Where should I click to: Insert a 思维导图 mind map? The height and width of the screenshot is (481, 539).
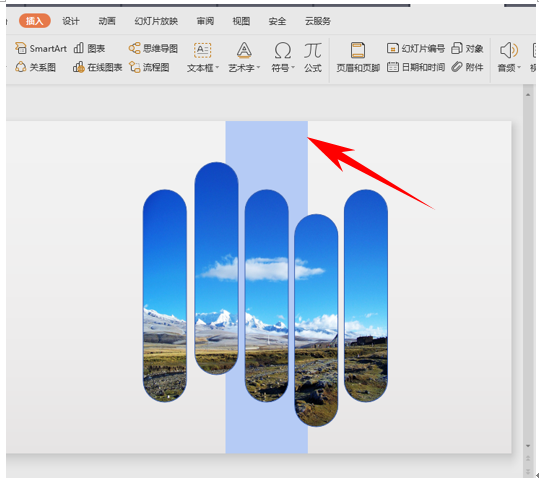153,48
